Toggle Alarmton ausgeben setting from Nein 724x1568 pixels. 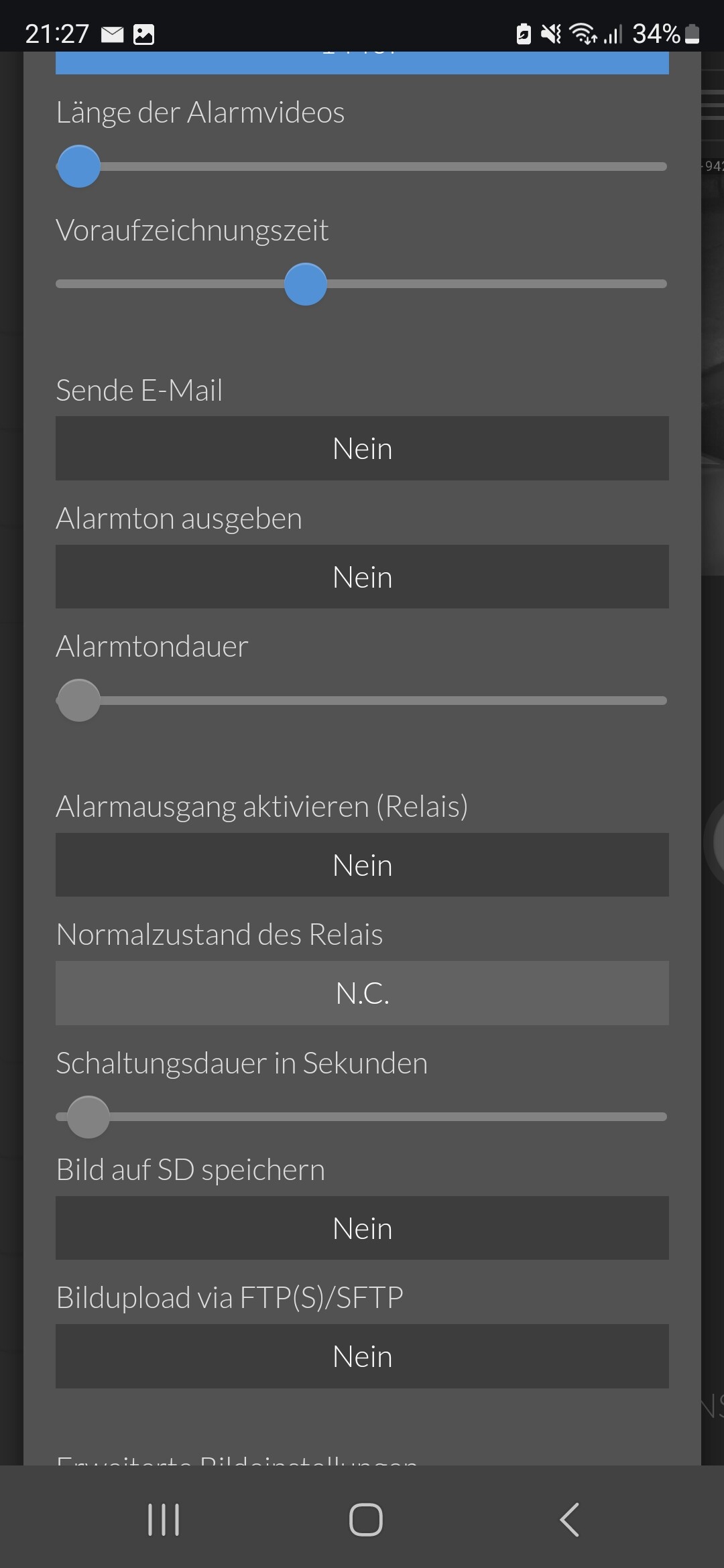point(362,577)
